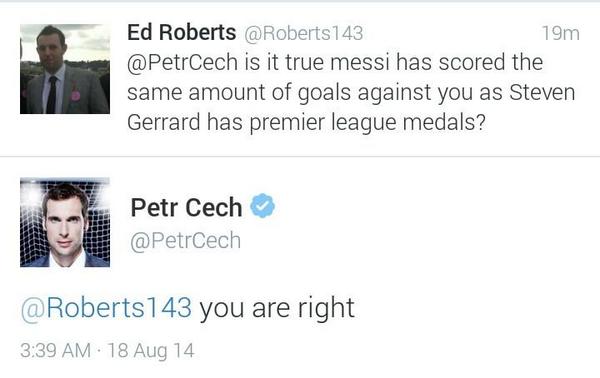This screenshot has height=378, width=600.
Task: Click the "you are right" reply text
Action: click(x=277, y=309)
